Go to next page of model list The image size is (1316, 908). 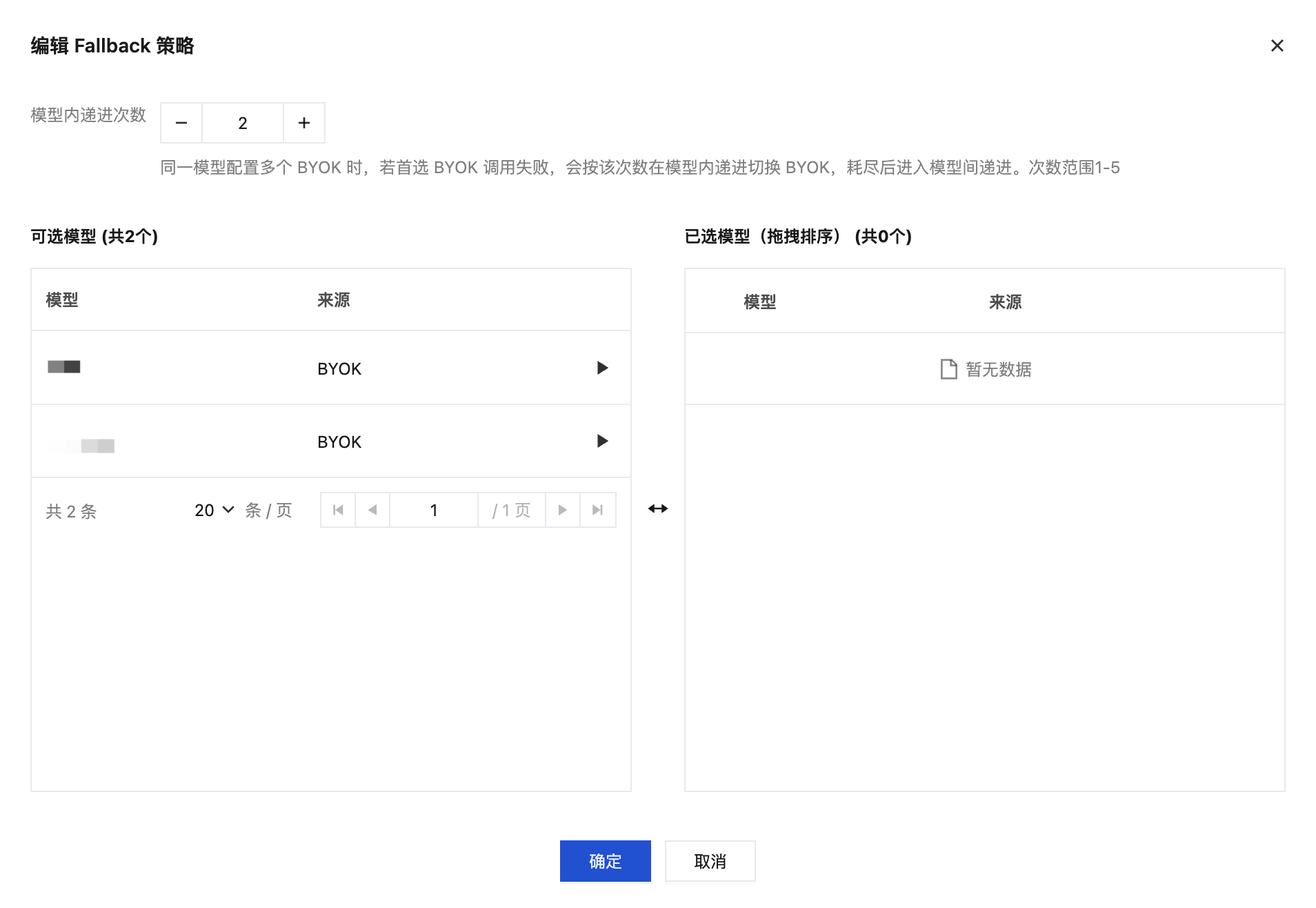point(563,510)
